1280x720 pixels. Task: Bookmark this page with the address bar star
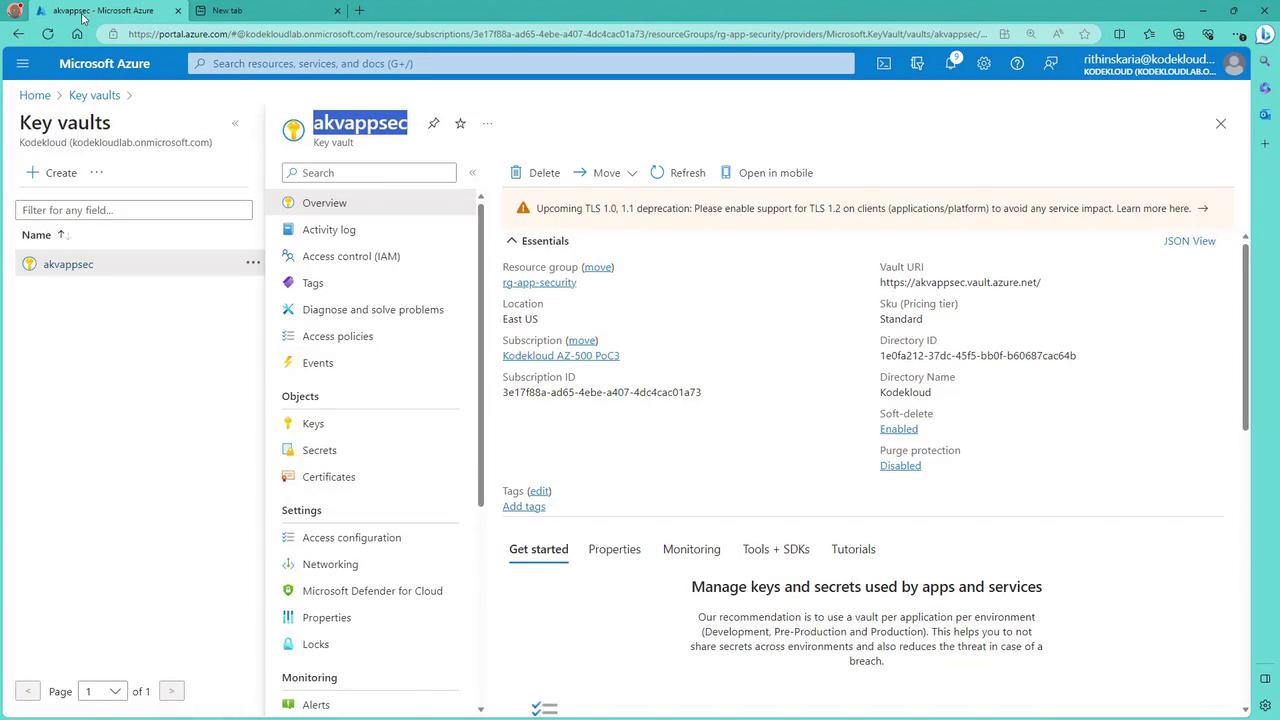[x=1084, y=34]
